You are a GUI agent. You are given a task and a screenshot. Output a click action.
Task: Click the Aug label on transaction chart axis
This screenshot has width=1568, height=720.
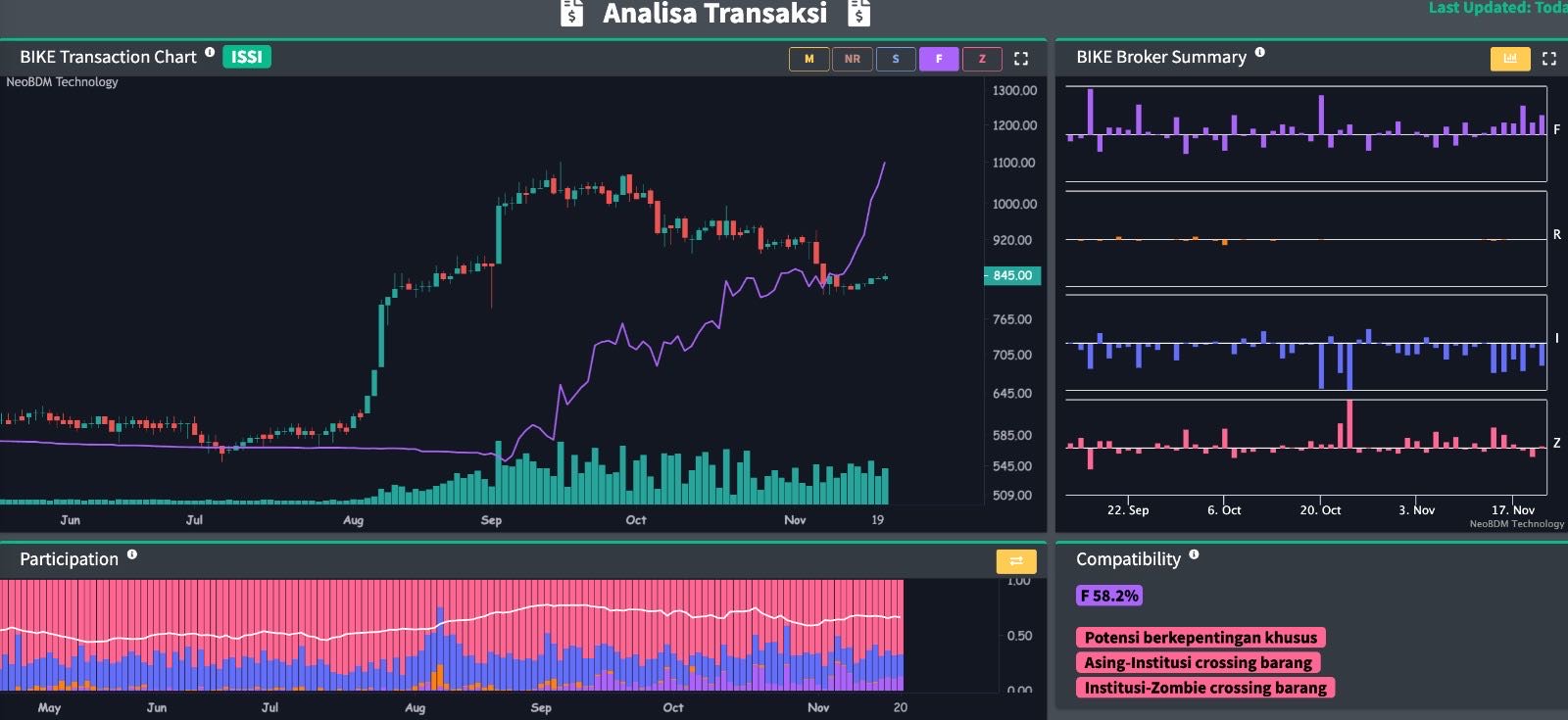(x=353, y=520)
